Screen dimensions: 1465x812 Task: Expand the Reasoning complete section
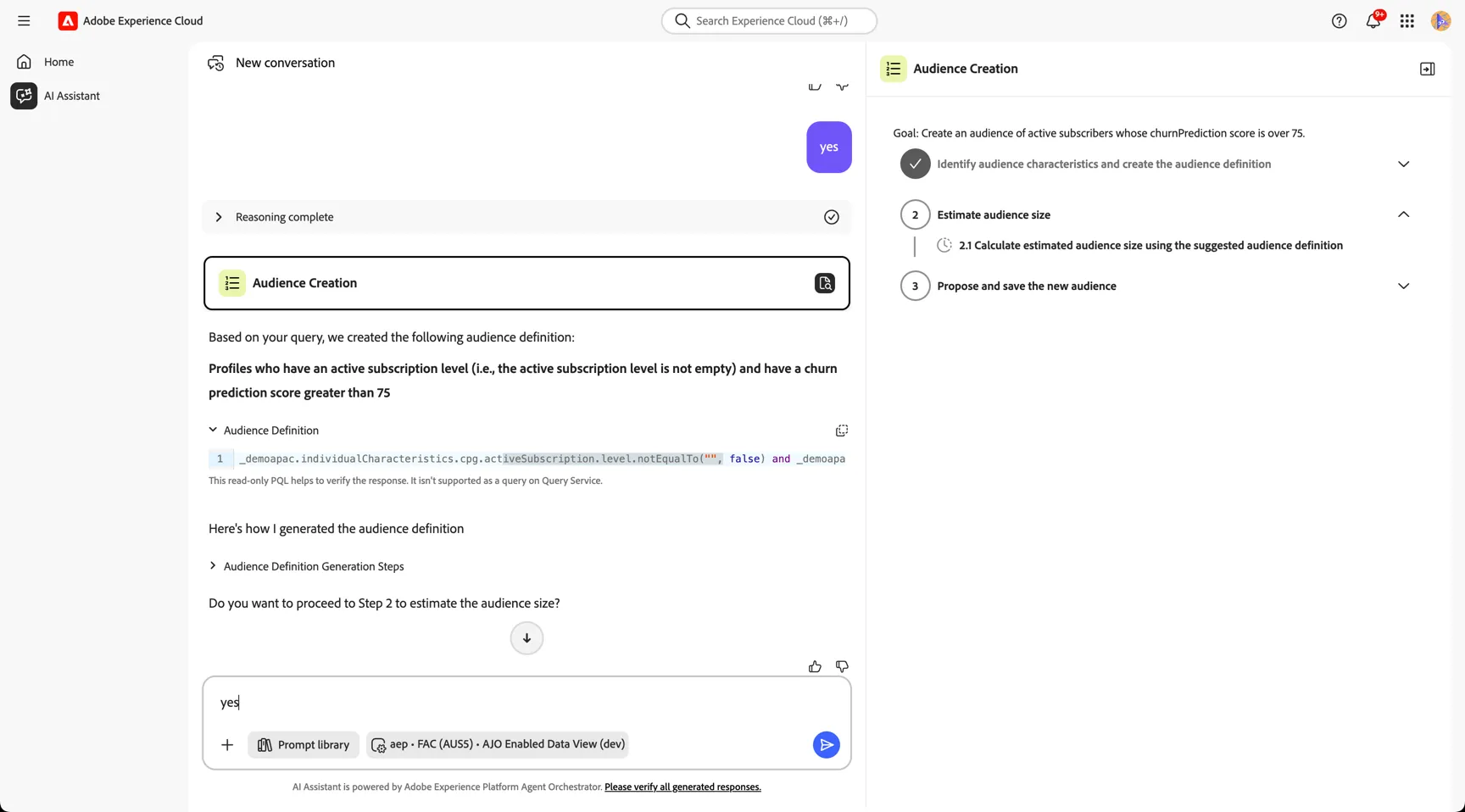click(x=219, y=217)
